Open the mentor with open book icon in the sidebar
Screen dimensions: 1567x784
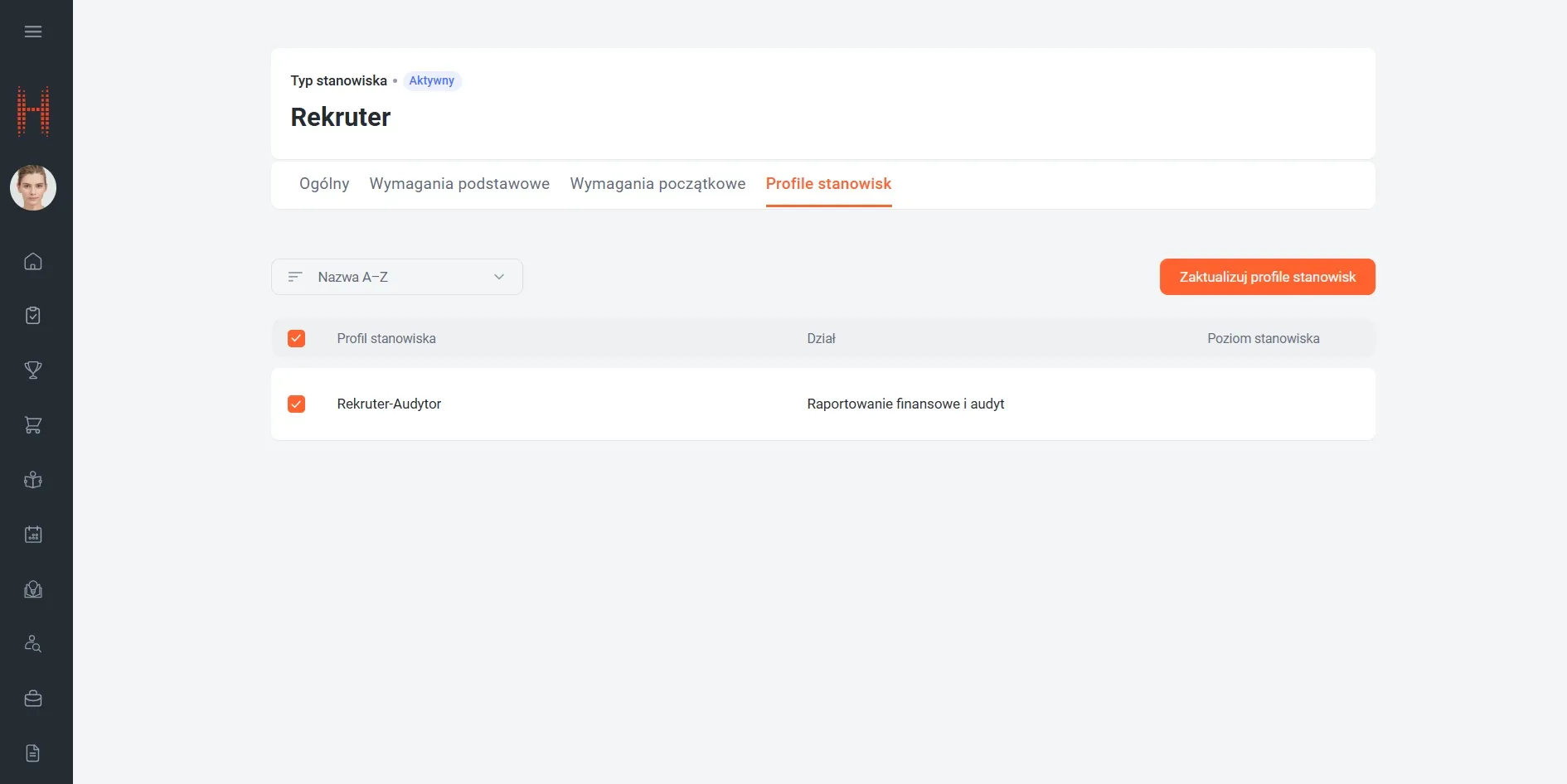(x=33, y=589)
